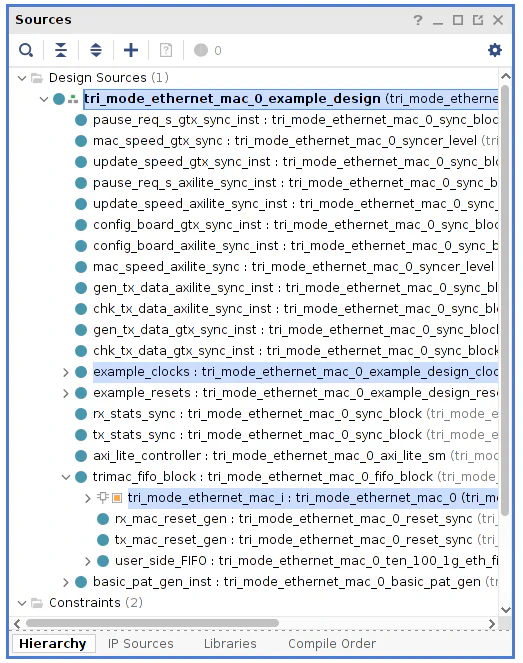
Task: Expand the basic_pat_gen_inst node
Action: point(66,582)
